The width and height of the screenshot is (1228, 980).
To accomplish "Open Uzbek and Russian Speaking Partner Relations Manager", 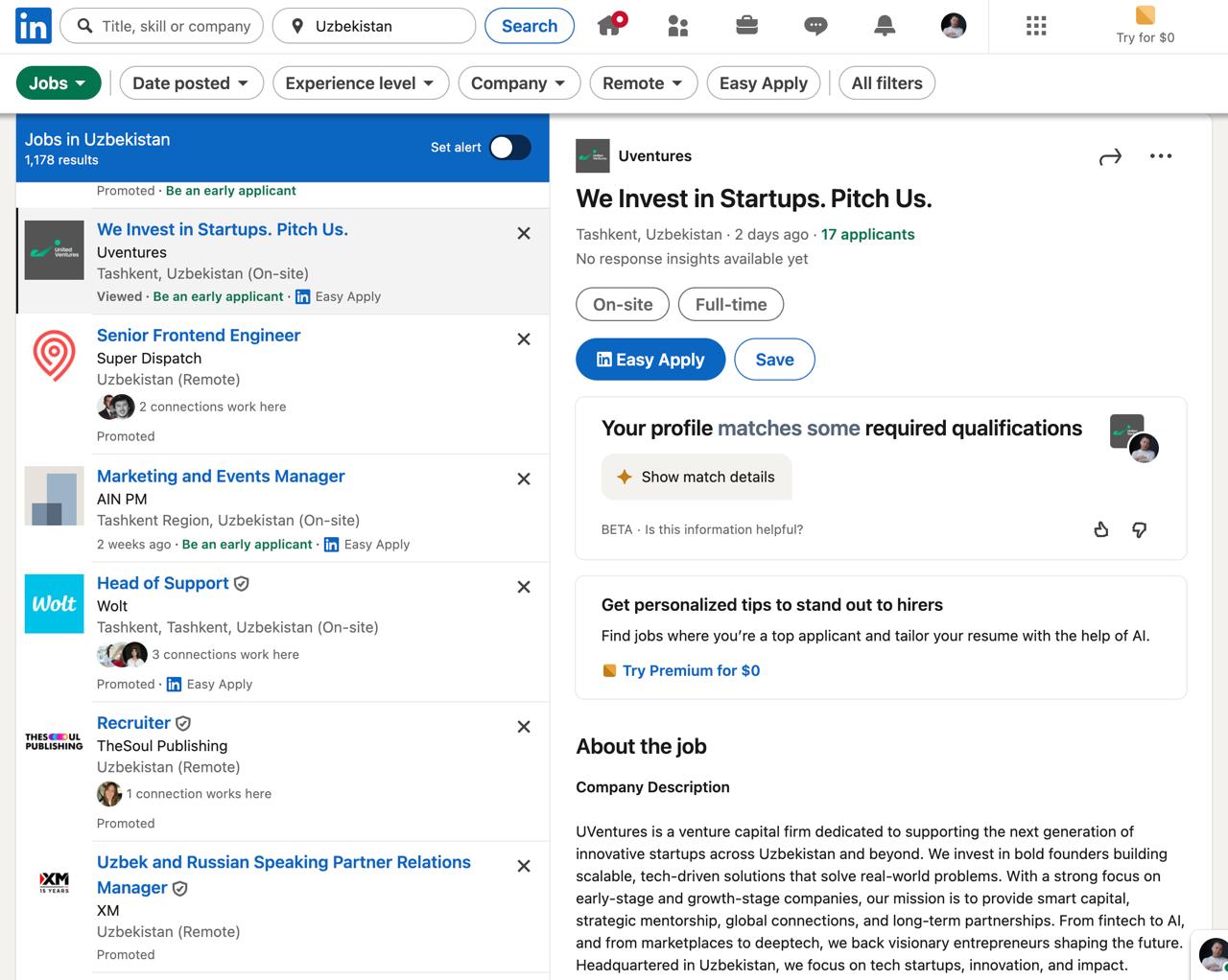I will (x=284, y=875).
